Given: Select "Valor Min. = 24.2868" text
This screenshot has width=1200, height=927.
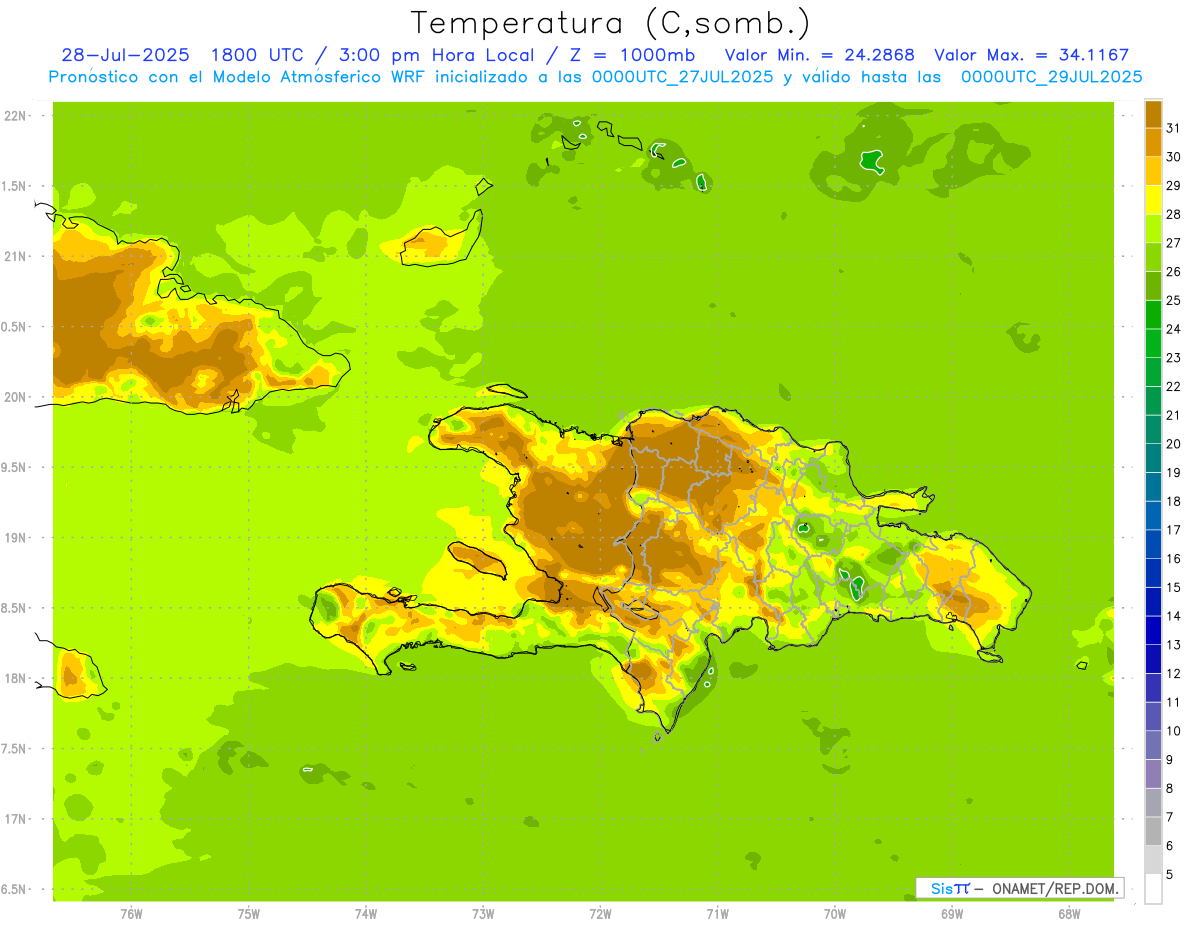Looking at the screenshot, I should click(x=820, y=55).
